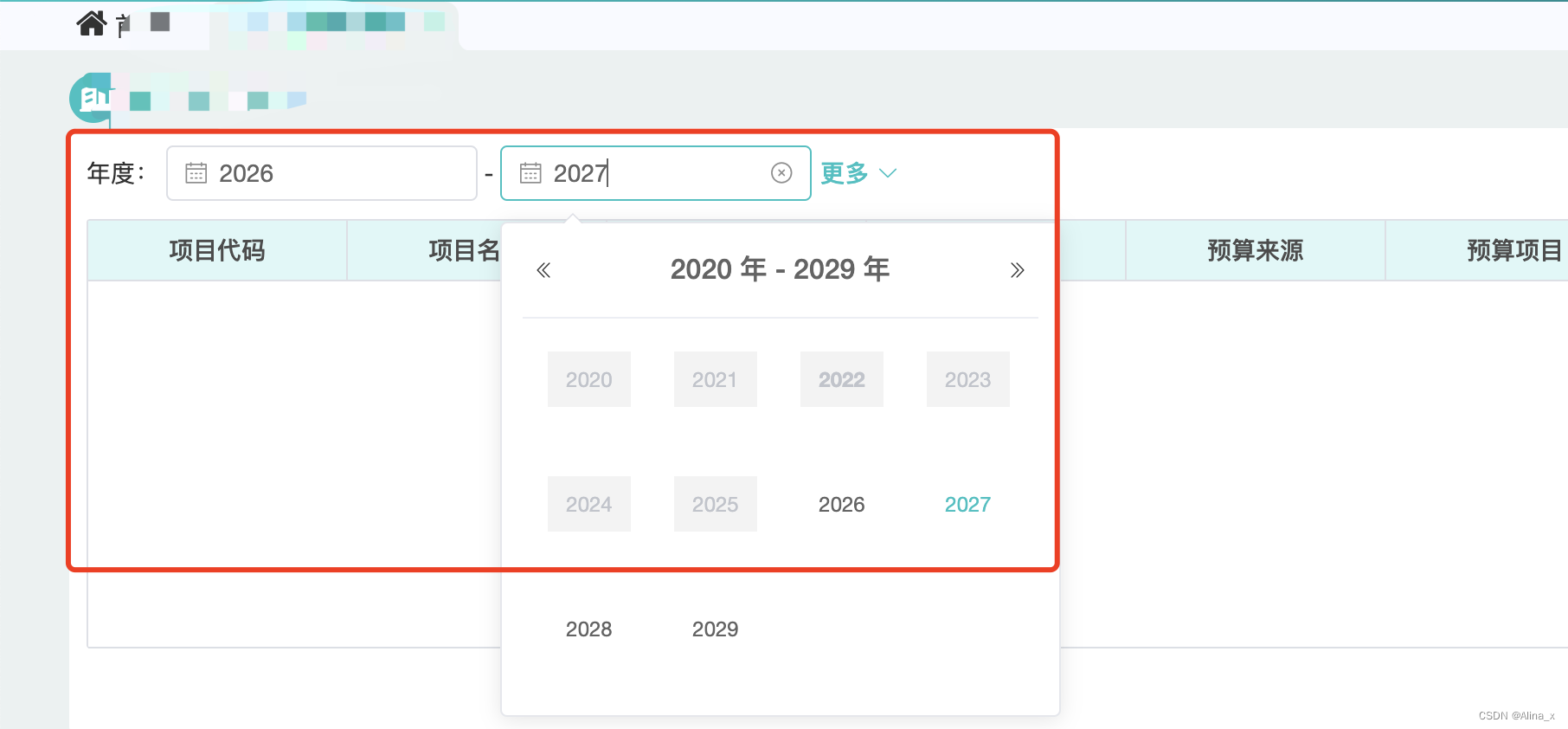This screenshot has height=729, width=1568.
Task: Expand the 更多 filter options
Action: (x=858, y=173)
